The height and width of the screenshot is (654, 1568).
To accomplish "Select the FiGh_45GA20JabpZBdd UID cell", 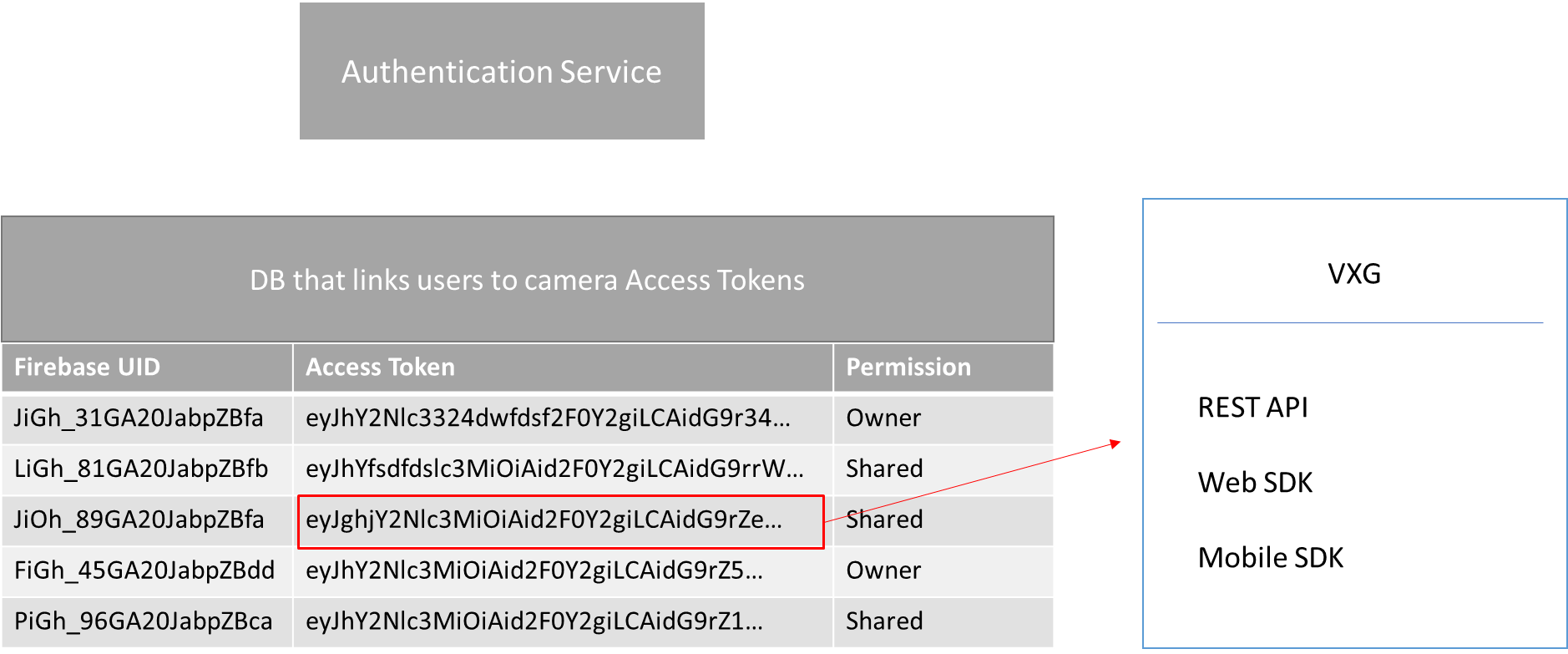I will point(144,570).
